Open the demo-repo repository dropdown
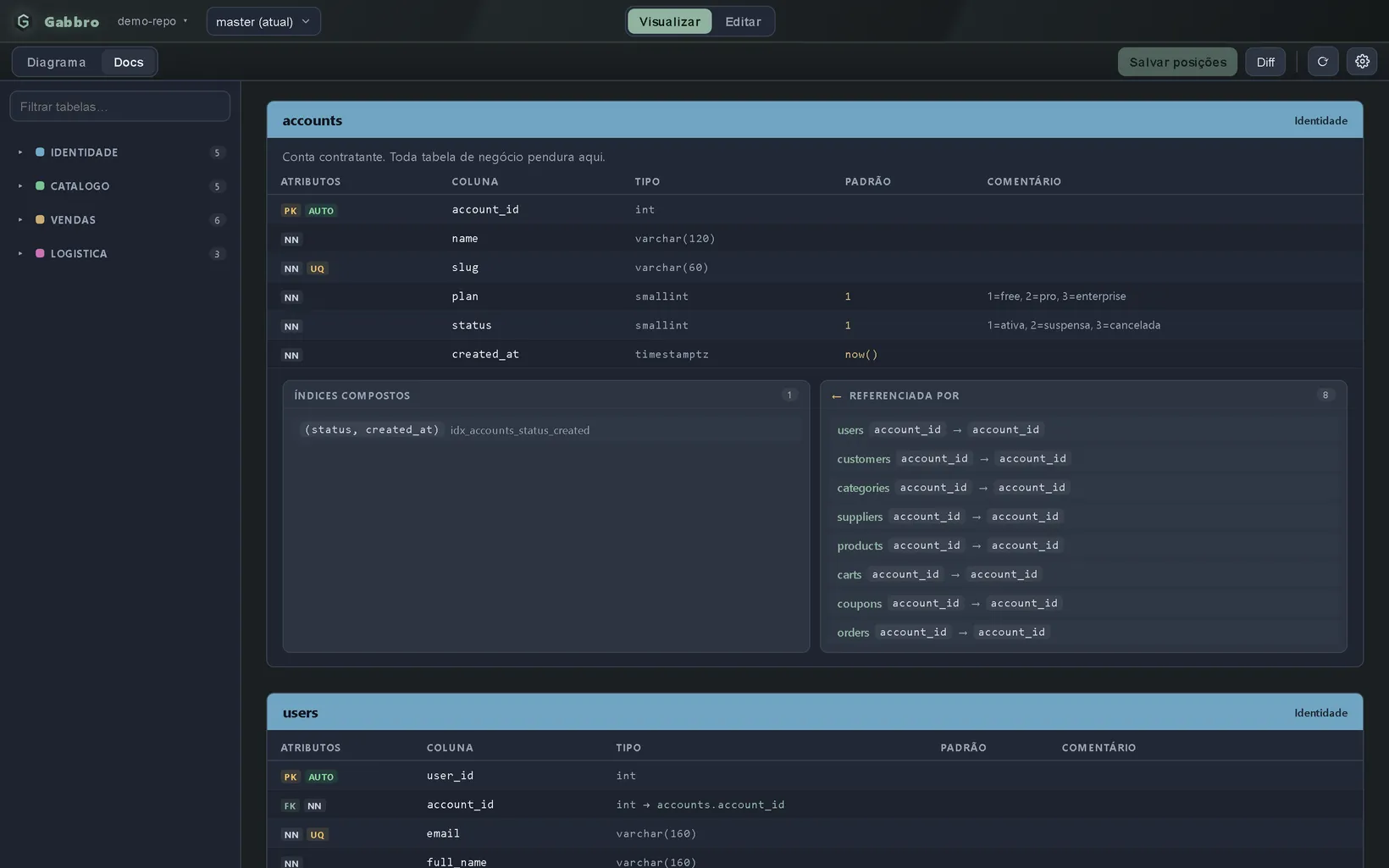The image size is (1389, 868). [x=152, y=21]
